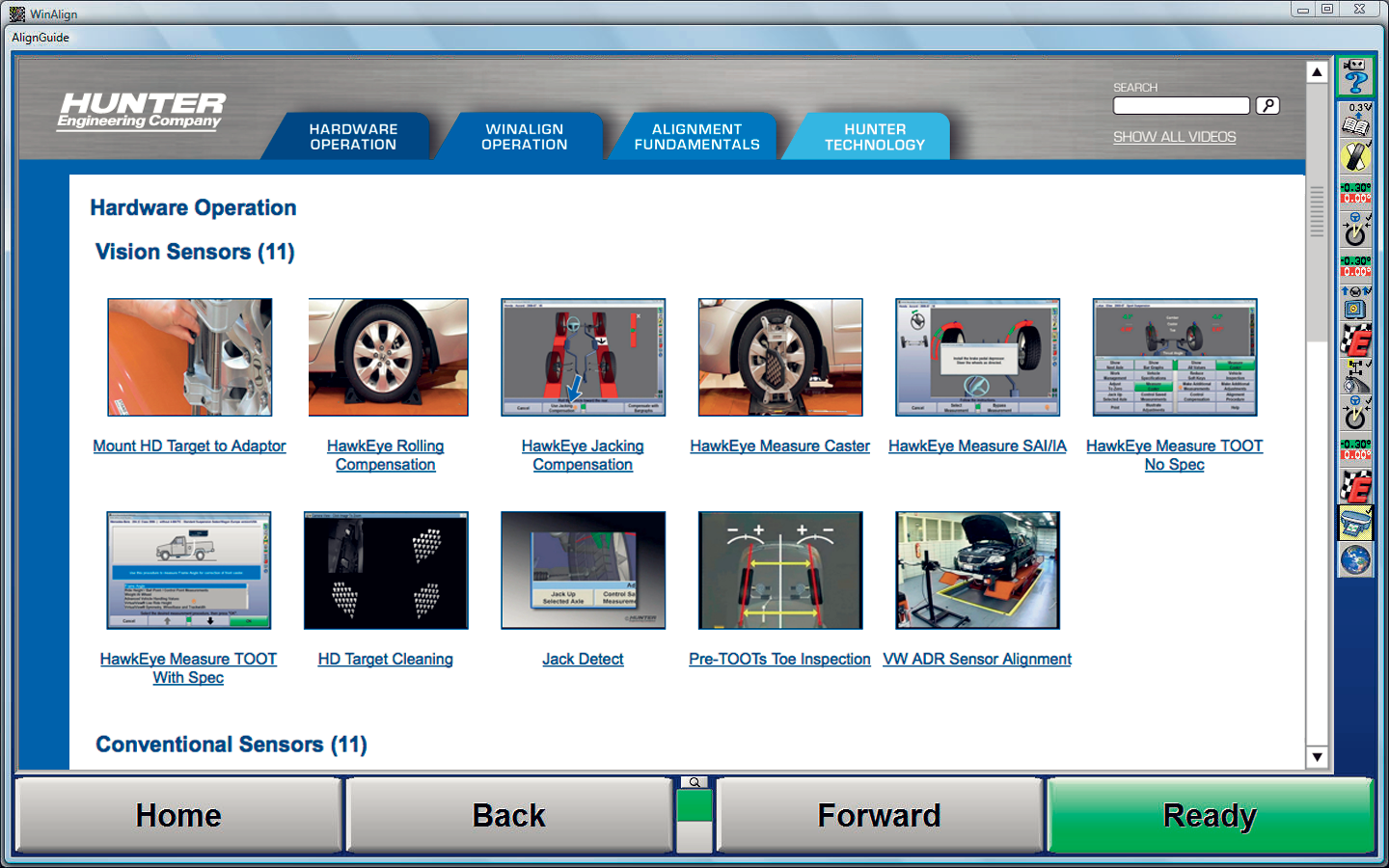The width and height of the screenshot is (1389, 868).
Task: Open Pre-TOOTs Toe Inspection link
Action: [779, 659]
